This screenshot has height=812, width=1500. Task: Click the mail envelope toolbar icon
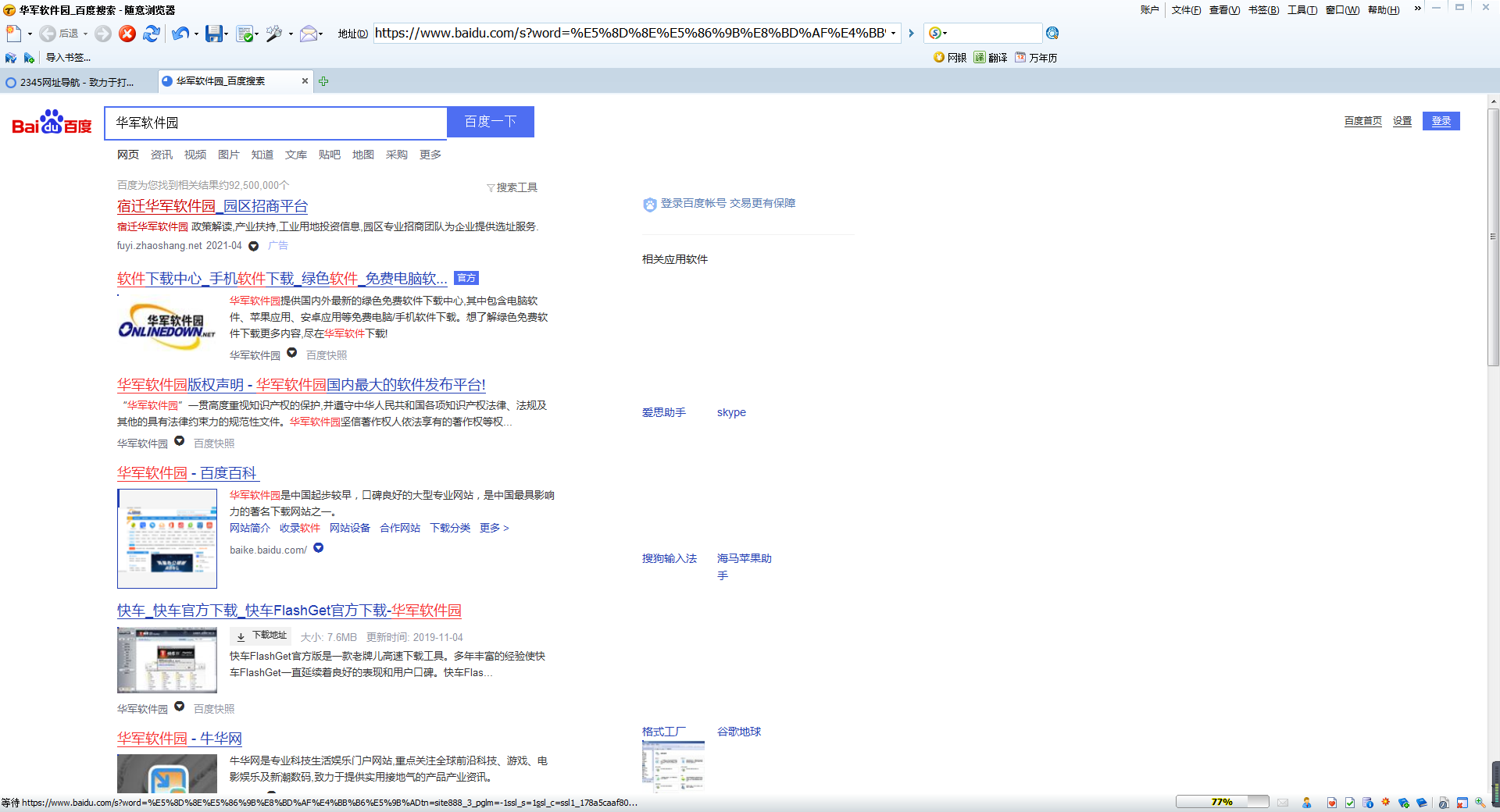point(309,34)
